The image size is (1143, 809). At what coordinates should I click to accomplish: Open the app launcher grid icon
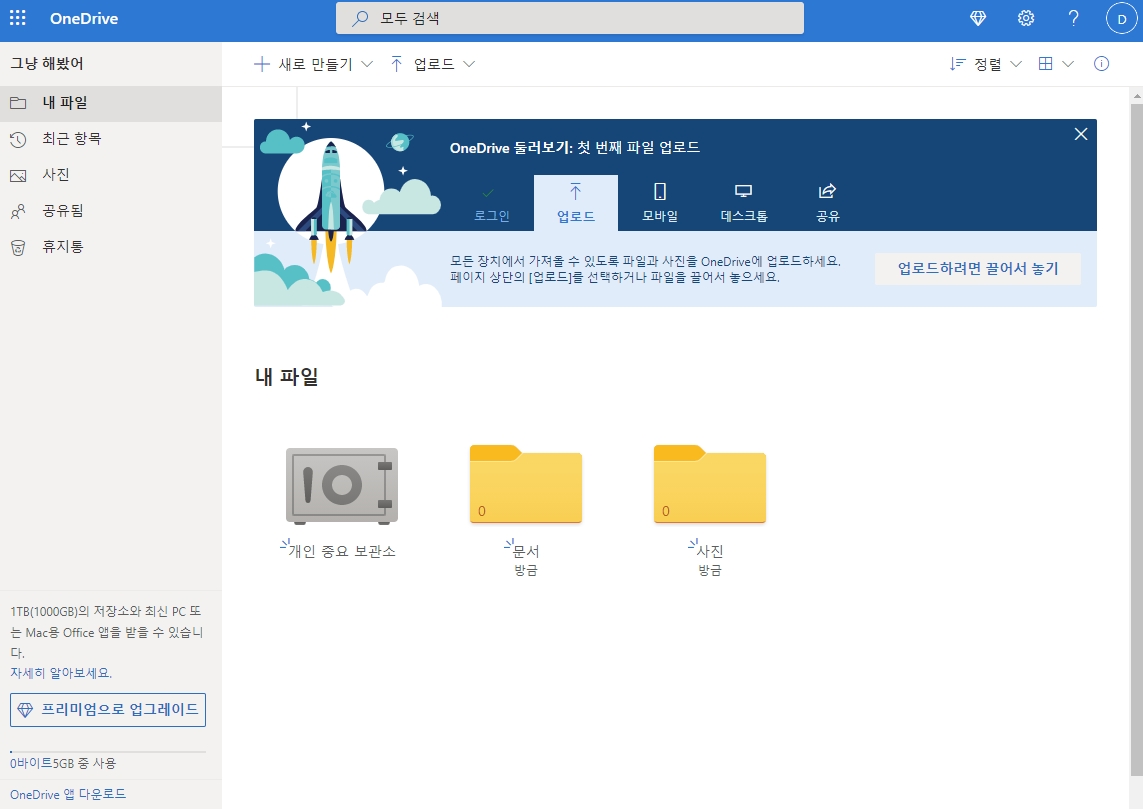click(x=17, y=18)
